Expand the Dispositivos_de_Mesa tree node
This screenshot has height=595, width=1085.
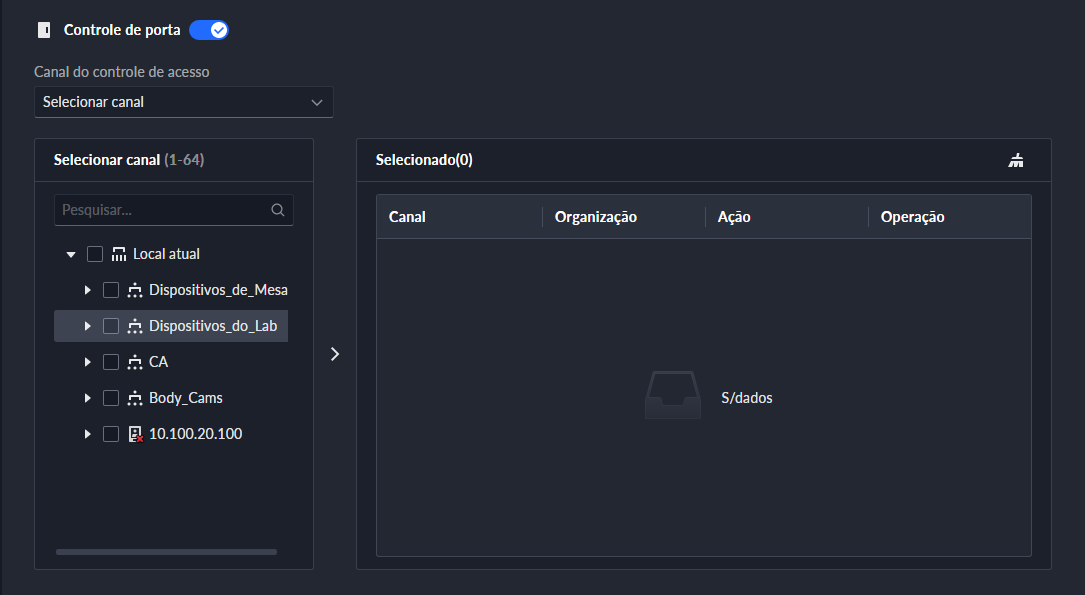87,291
